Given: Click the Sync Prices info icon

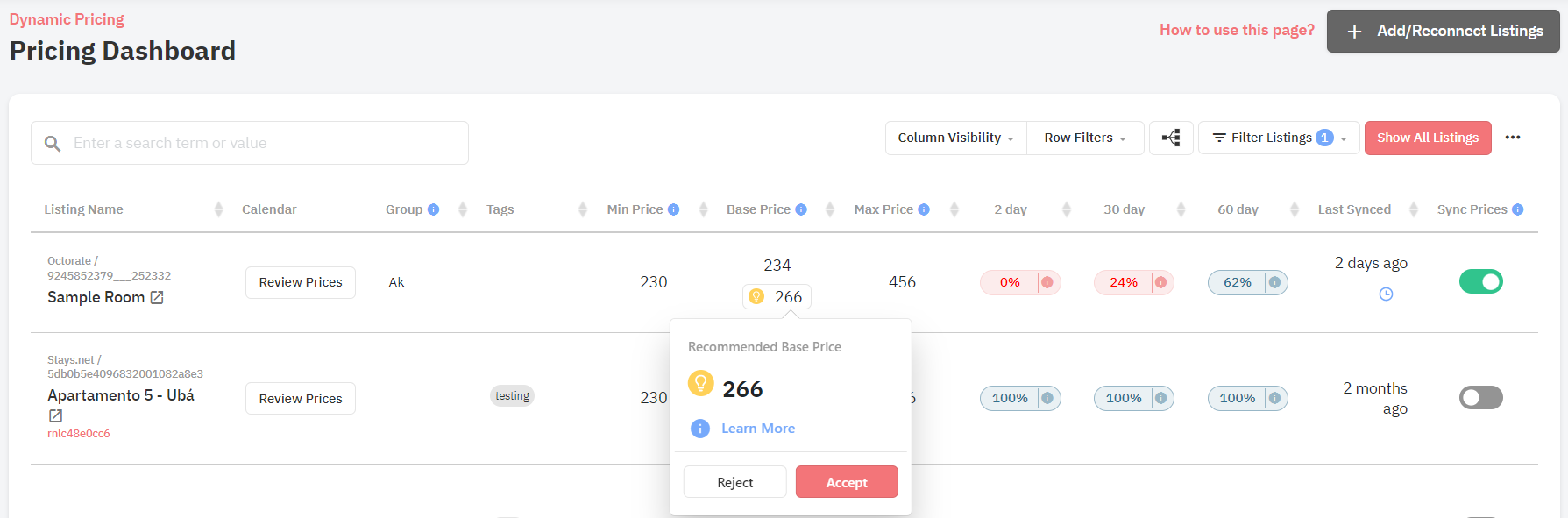Looking at the screenshot, I should pos(1518,209).
